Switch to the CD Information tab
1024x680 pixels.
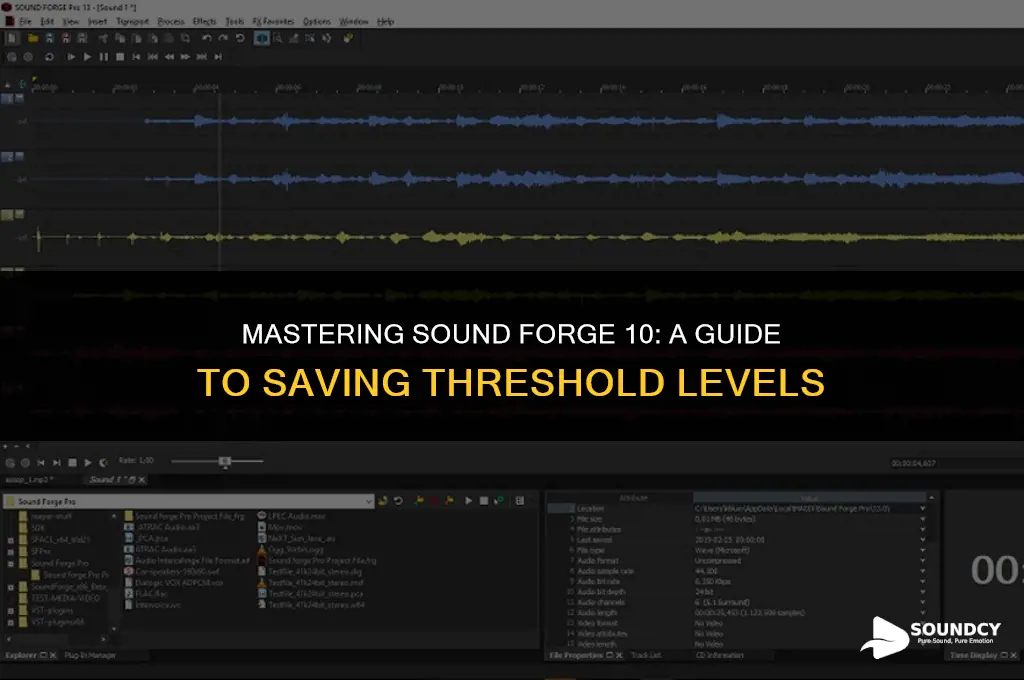coord(720,655)
